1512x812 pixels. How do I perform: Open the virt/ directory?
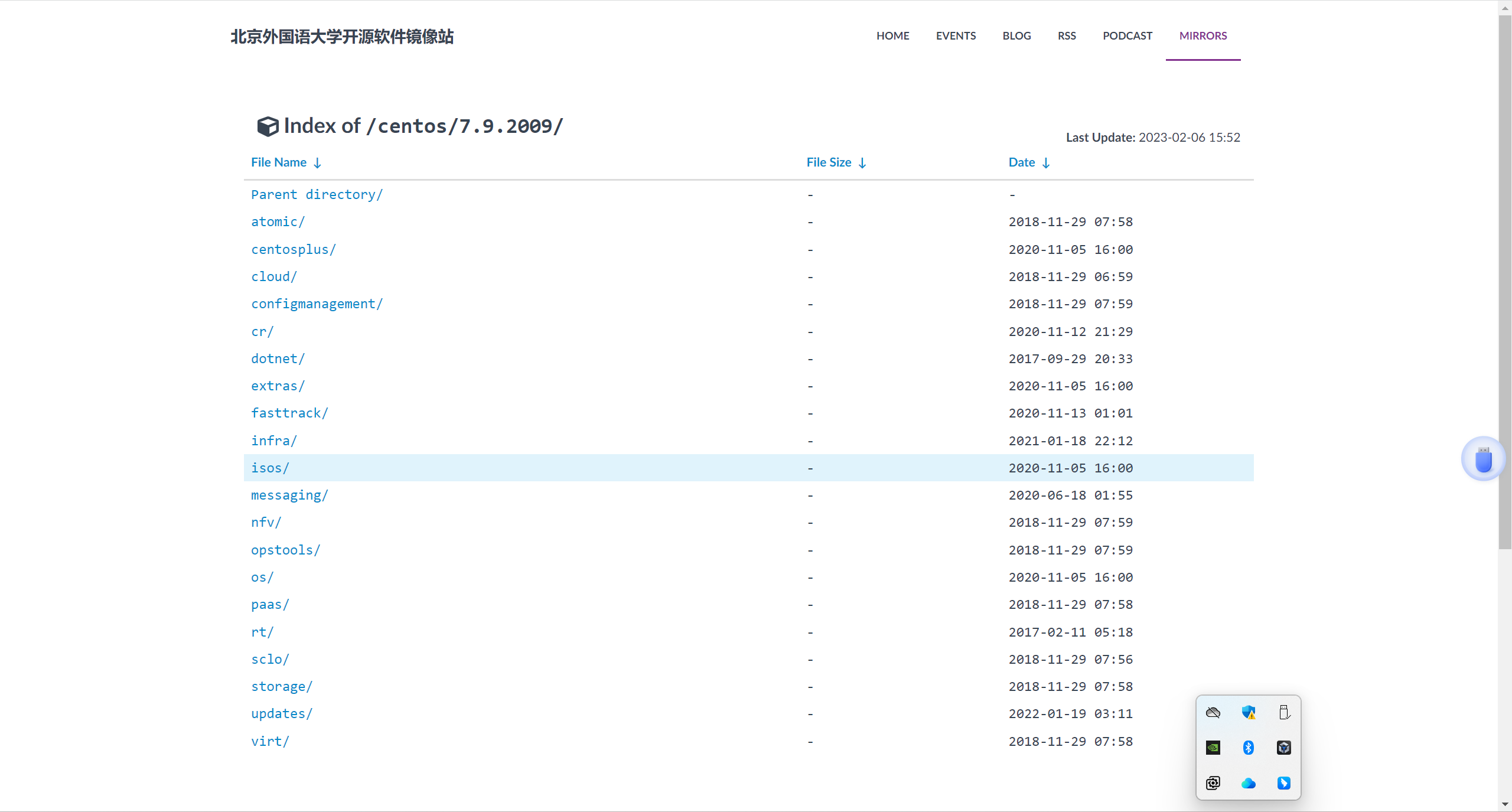[270, 741]
